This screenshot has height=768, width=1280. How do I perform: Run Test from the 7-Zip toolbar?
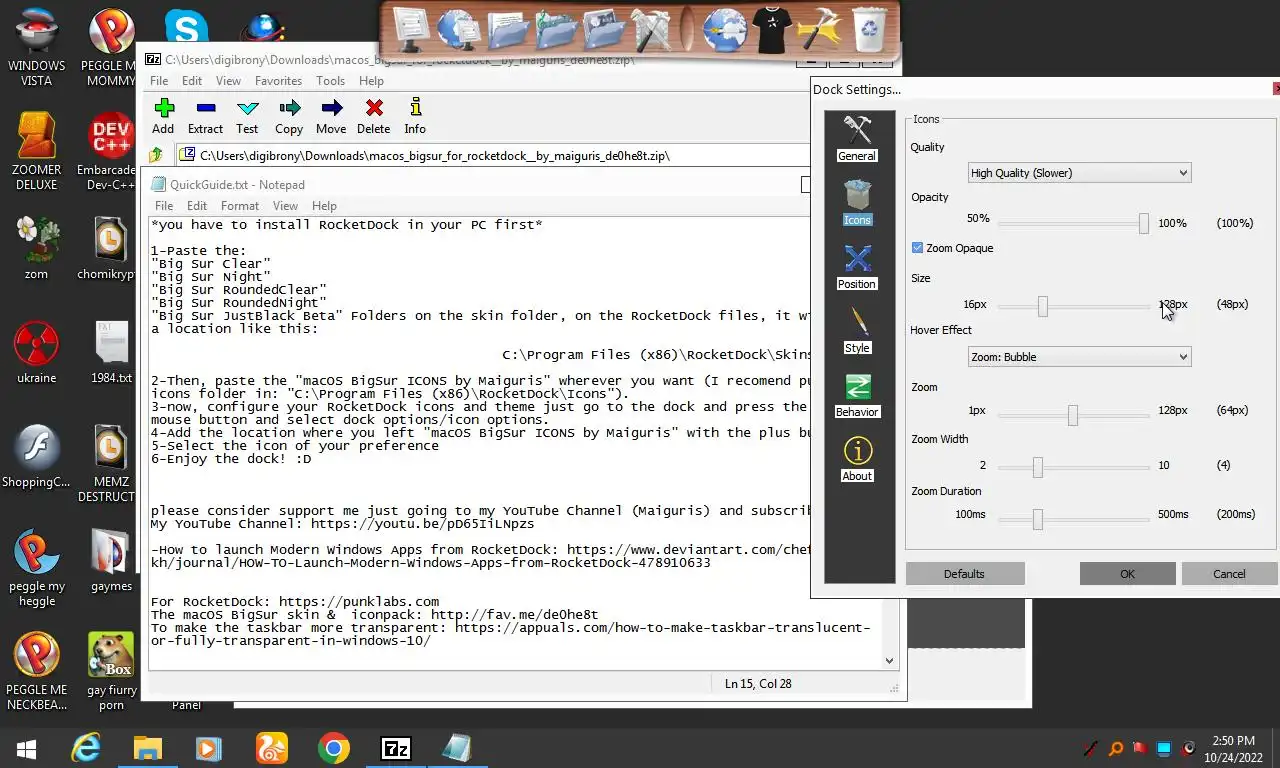pos(247,116)
